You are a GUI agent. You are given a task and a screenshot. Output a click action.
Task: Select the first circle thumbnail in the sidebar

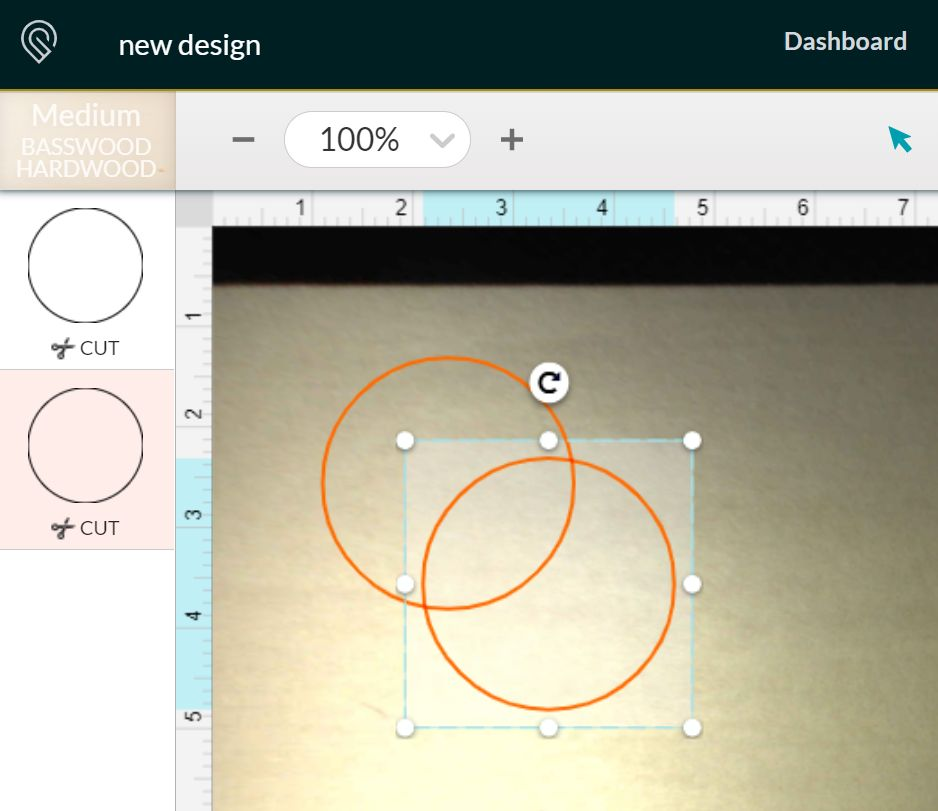point(86,266)
